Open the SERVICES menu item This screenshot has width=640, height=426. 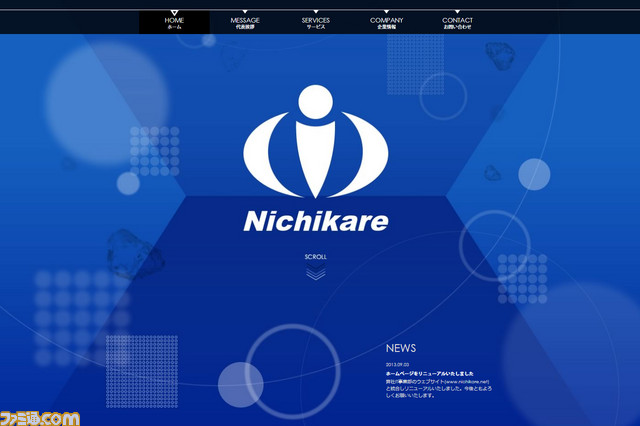(316, 23)
